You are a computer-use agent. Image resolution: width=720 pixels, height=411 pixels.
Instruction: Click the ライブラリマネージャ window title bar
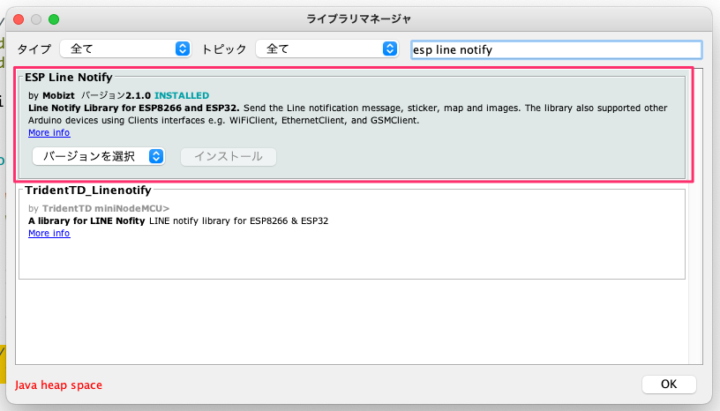(x=359, y=19)
